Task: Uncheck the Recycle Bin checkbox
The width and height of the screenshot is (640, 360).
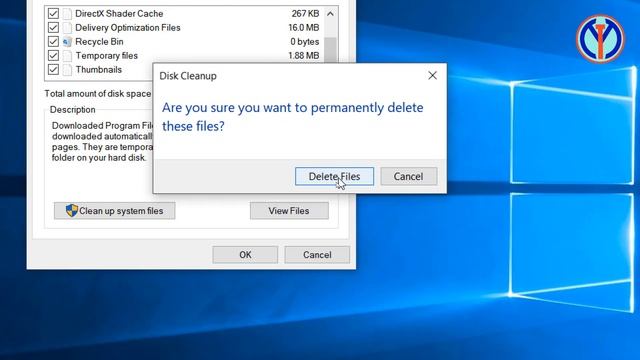Action: [53, 41]
